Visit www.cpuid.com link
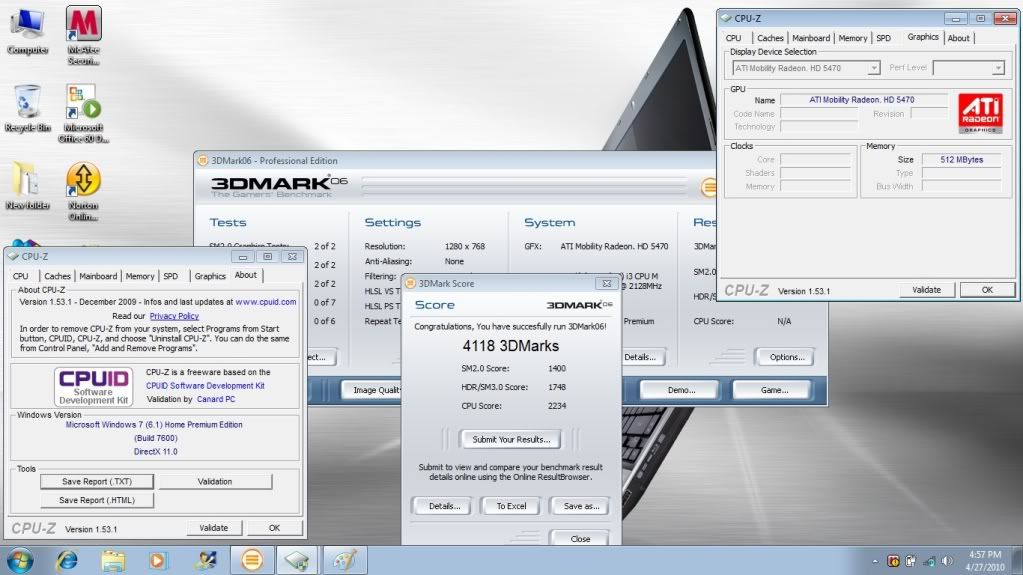 pyautogui.click(x=266, y=302)
